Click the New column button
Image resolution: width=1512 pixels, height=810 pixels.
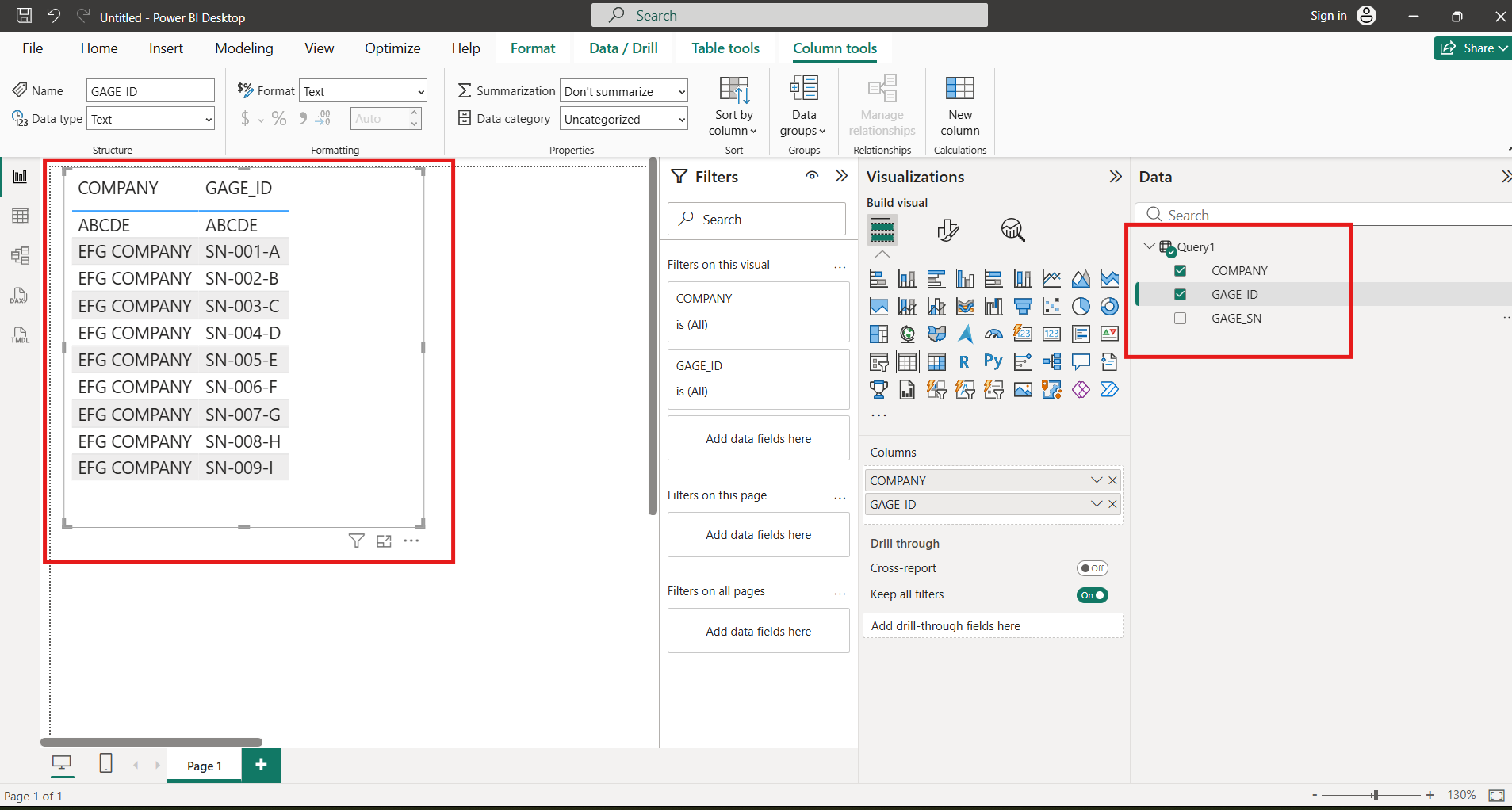tap(959, 107)
